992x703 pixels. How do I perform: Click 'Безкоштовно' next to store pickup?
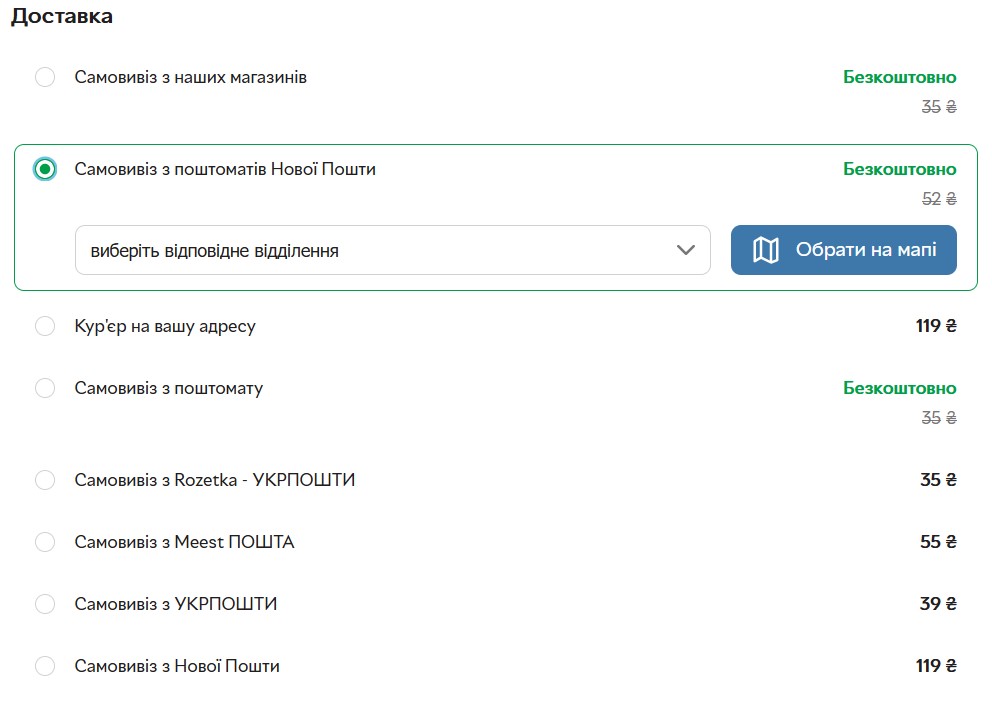pyautogui.click(x=899, y=77)
